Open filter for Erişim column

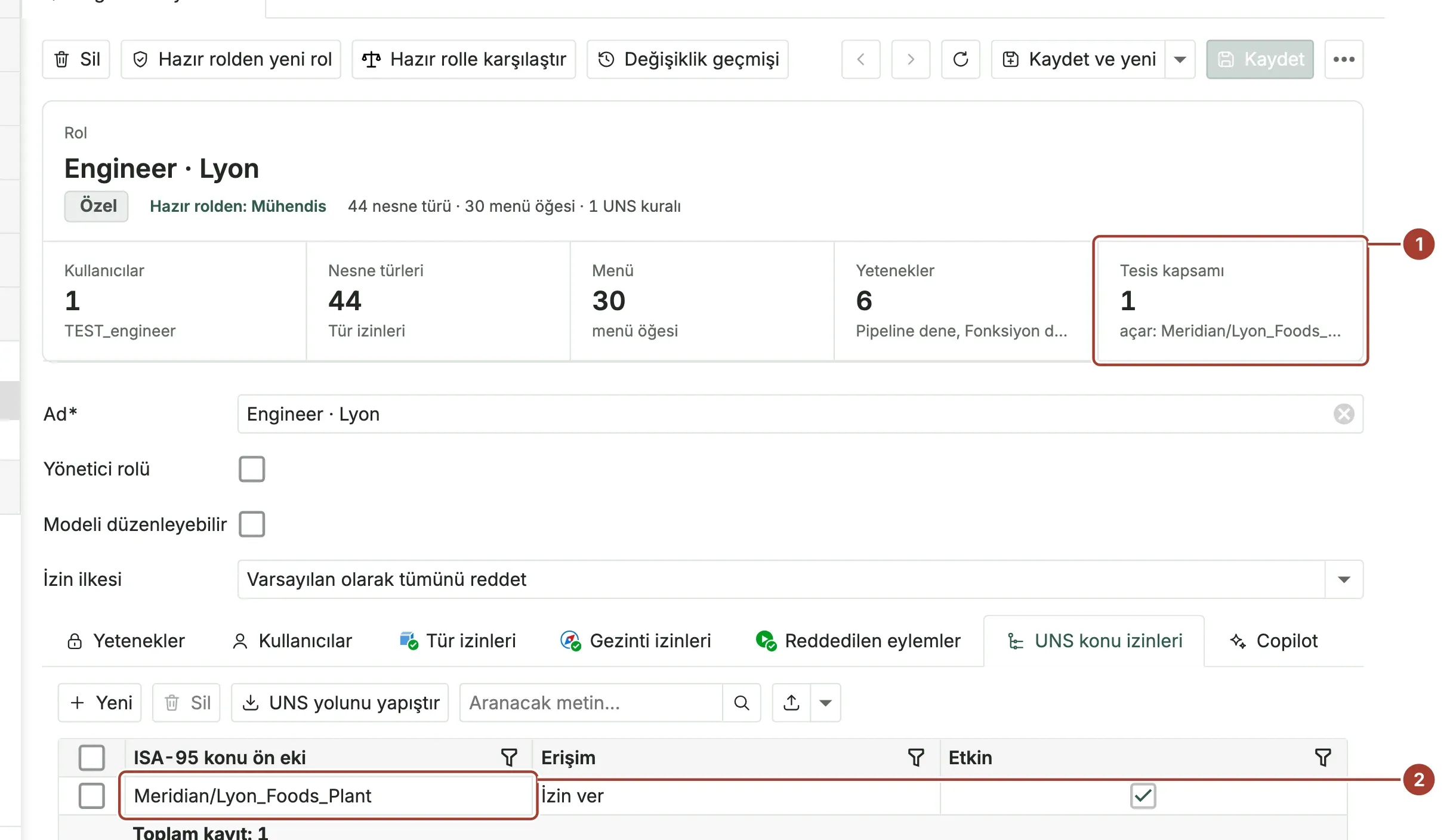pyautogui.click(x=916, y=758)
